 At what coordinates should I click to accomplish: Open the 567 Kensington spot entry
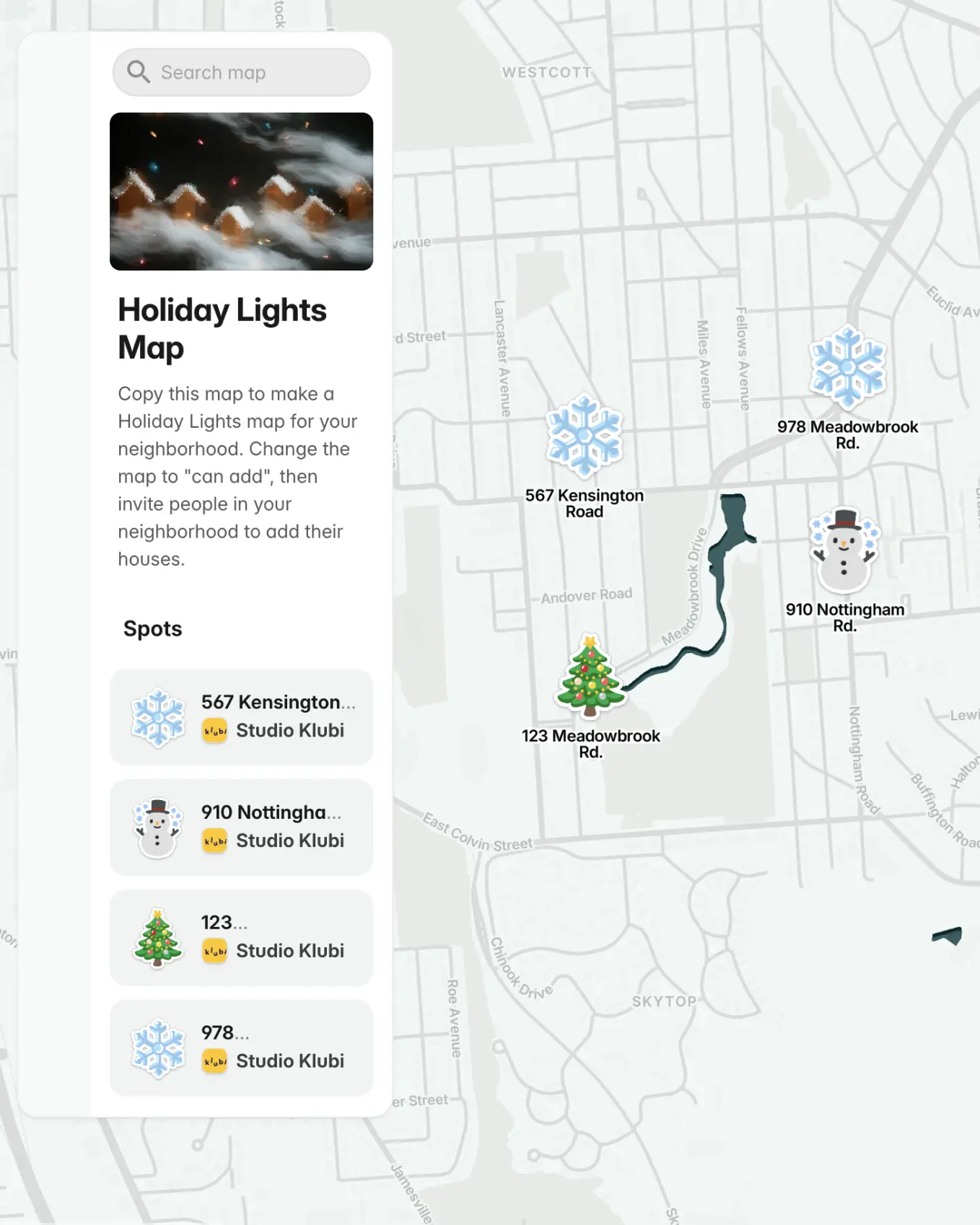coord(241,716)
